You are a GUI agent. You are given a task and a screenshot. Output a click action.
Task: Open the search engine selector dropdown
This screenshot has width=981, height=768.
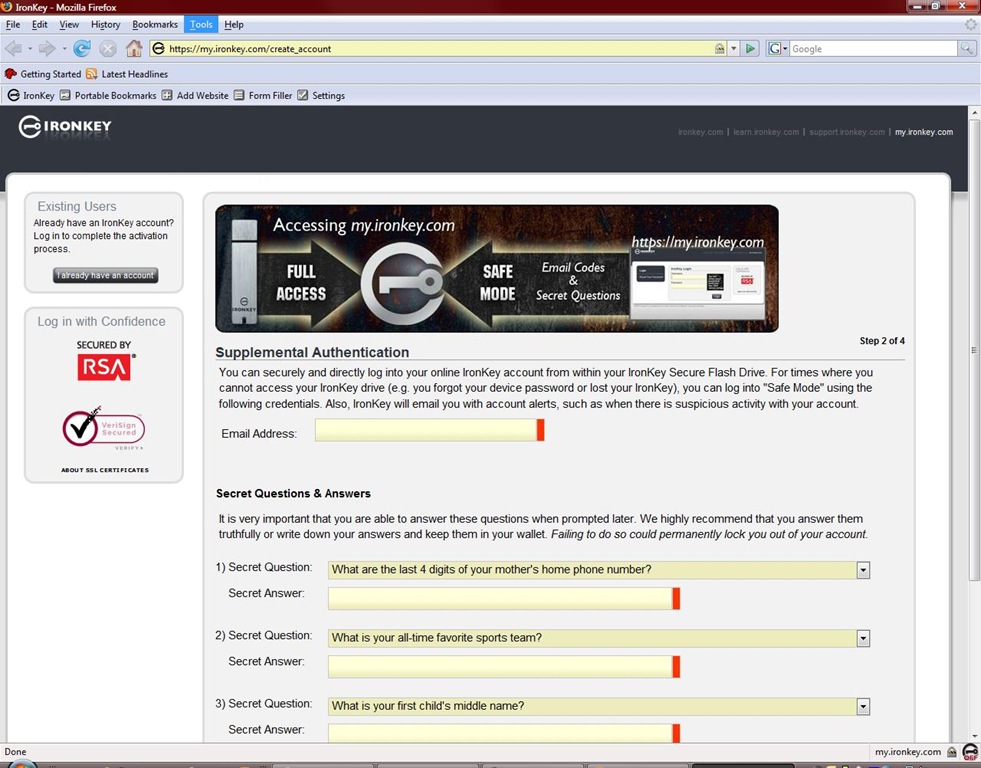coord(779,48)
